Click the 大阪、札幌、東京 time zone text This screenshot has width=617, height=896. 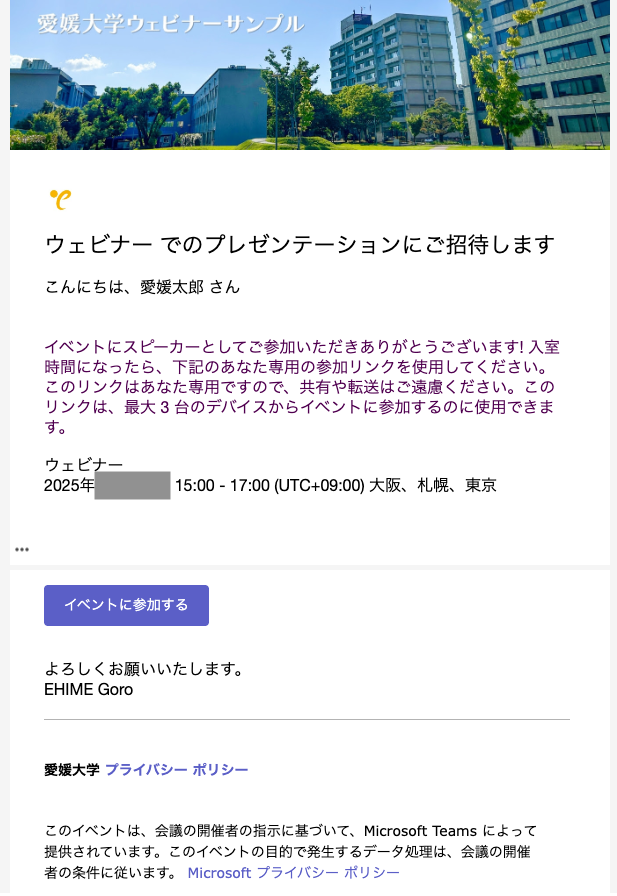click(x=433, y=486)
